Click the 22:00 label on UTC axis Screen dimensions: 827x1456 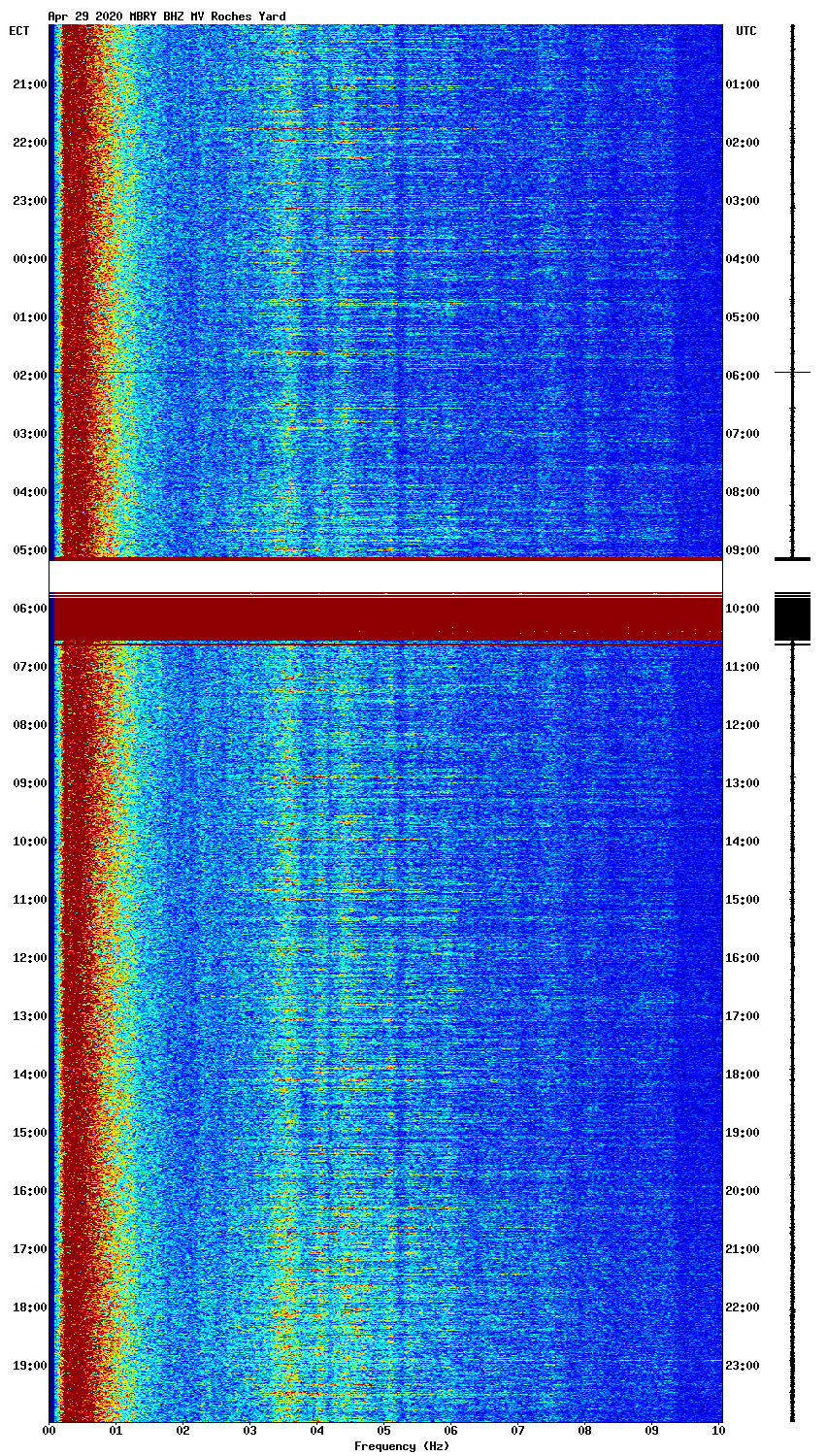coord(743,1307)
